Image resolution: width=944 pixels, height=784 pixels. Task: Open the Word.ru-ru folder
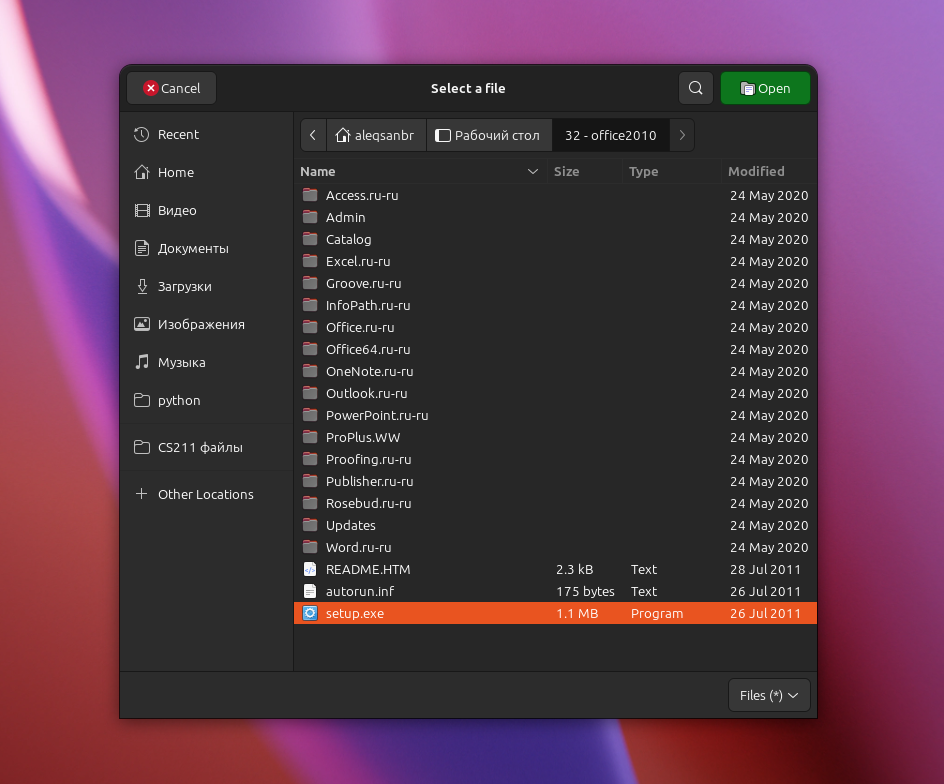(358, 547)
